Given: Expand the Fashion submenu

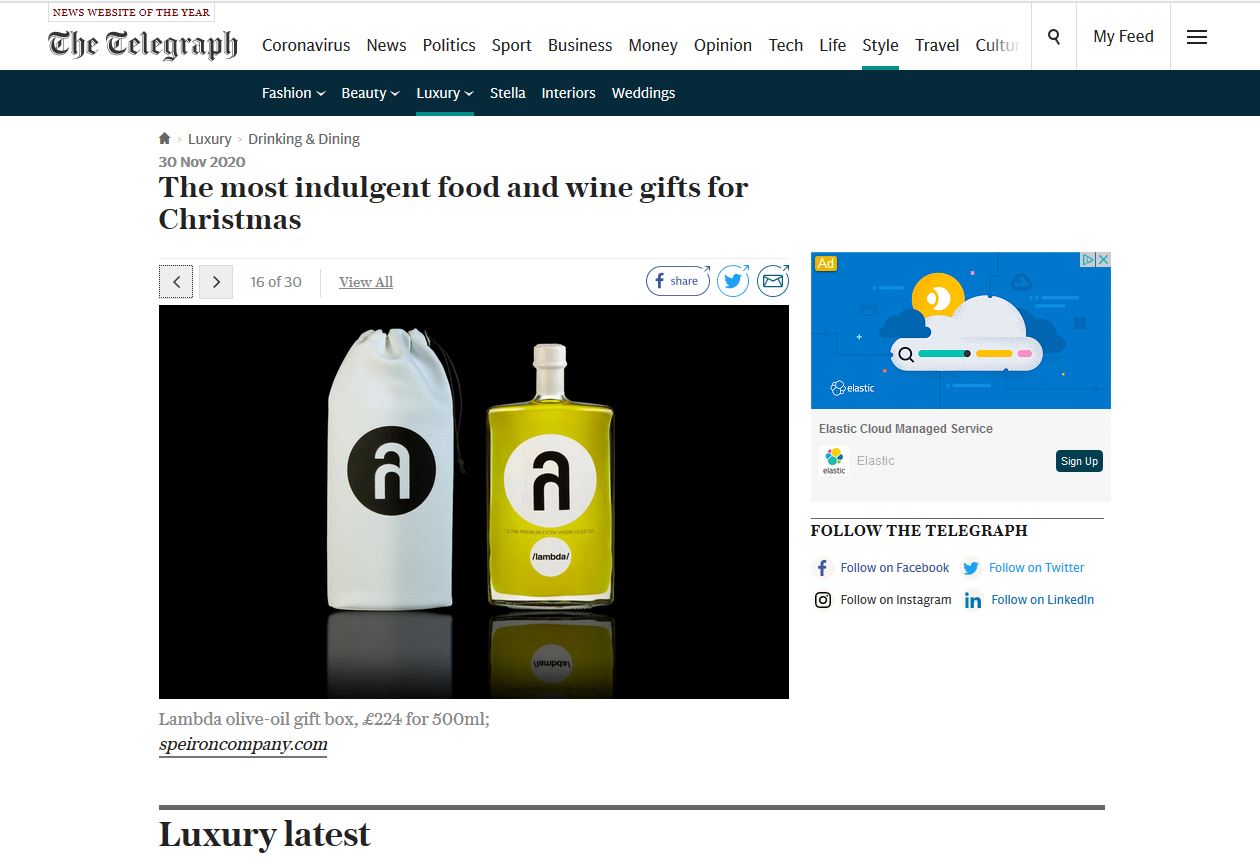Looking at the screenshot, I should click(293, 93).
